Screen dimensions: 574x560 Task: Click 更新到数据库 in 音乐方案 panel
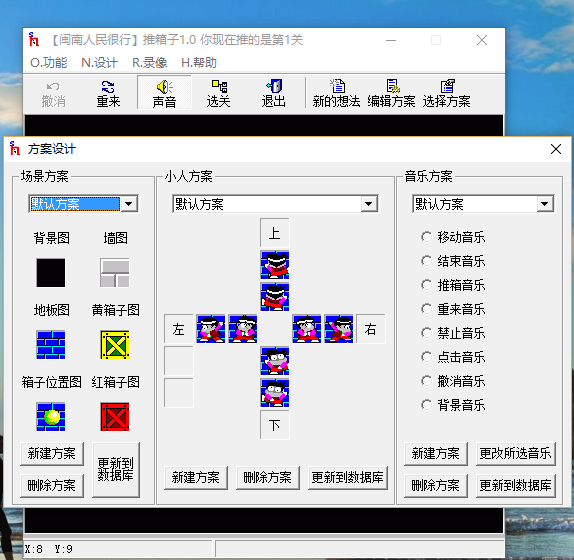516,485
